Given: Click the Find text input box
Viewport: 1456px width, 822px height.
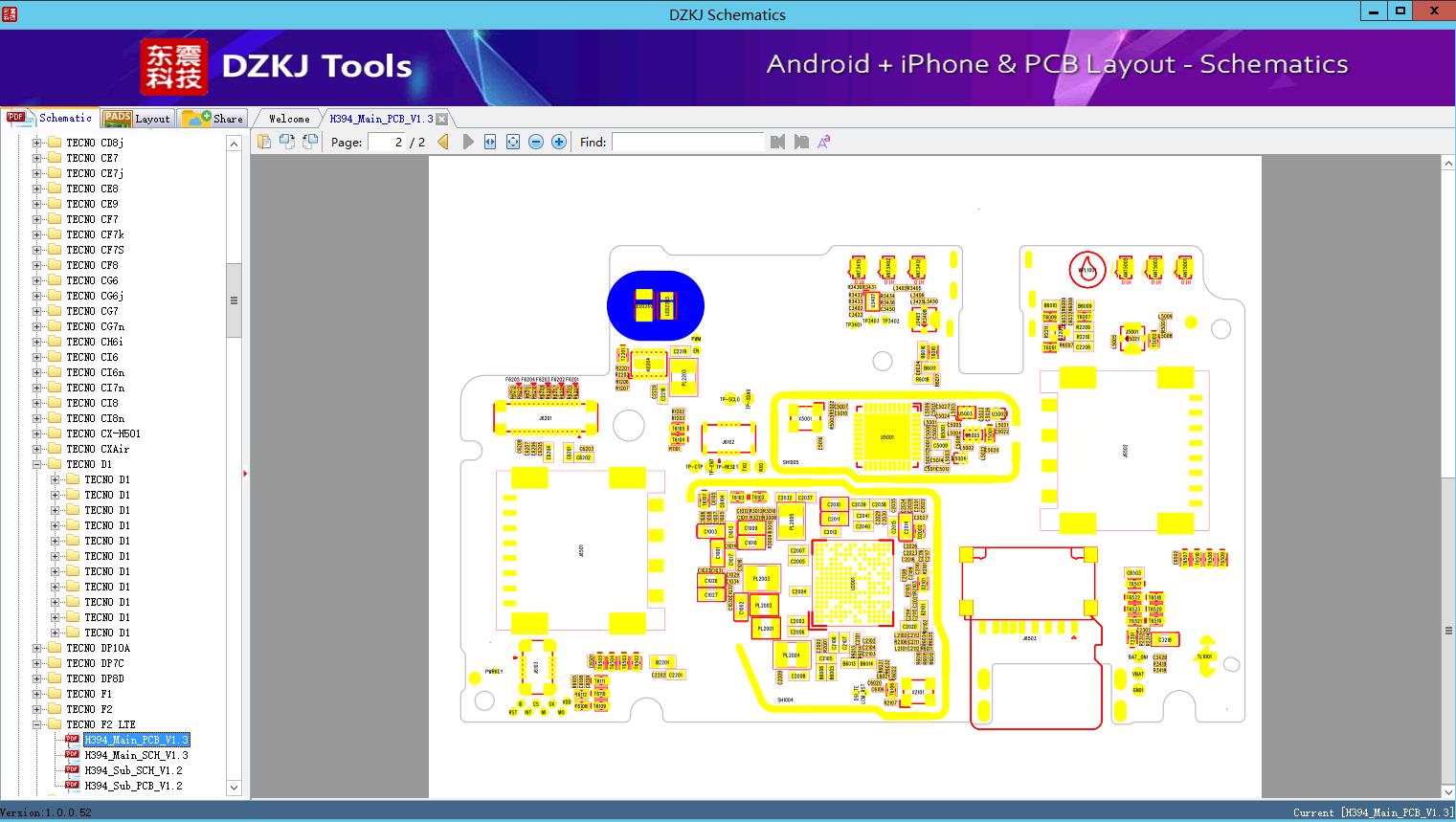Looking at the screenshot, I should [x=687, y=142].
